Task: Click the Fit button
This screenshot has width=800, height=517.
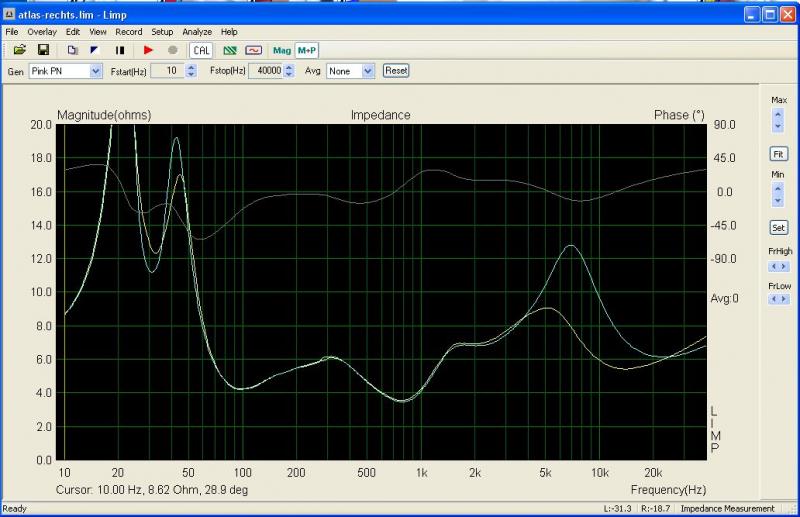Action: click(x=778, y=154)
